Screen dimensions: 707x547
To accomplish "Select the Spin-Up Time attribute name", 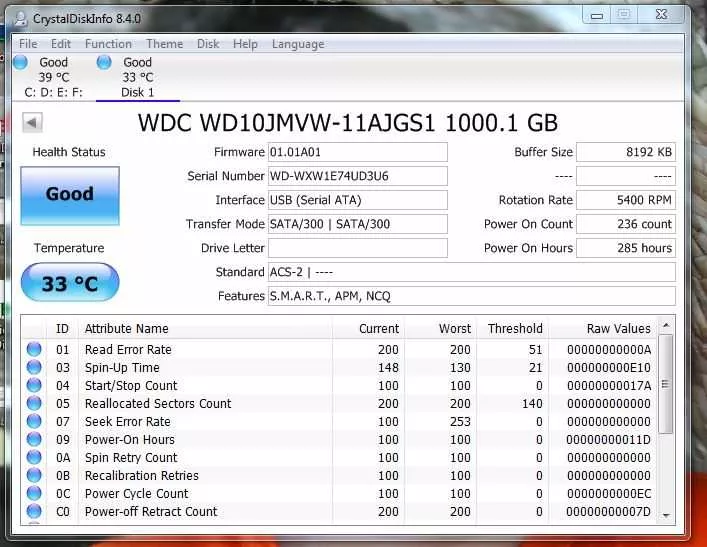I will coord(122,368).
